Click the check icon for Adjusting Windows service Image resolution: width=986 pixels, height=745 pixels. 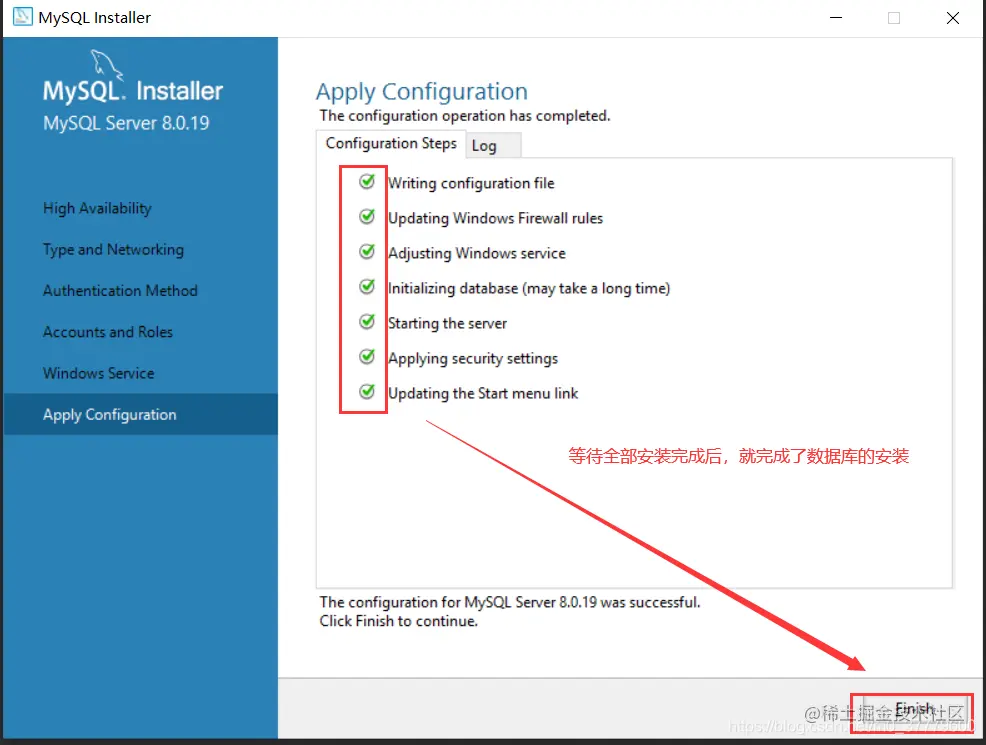click(x=367, y=252)
